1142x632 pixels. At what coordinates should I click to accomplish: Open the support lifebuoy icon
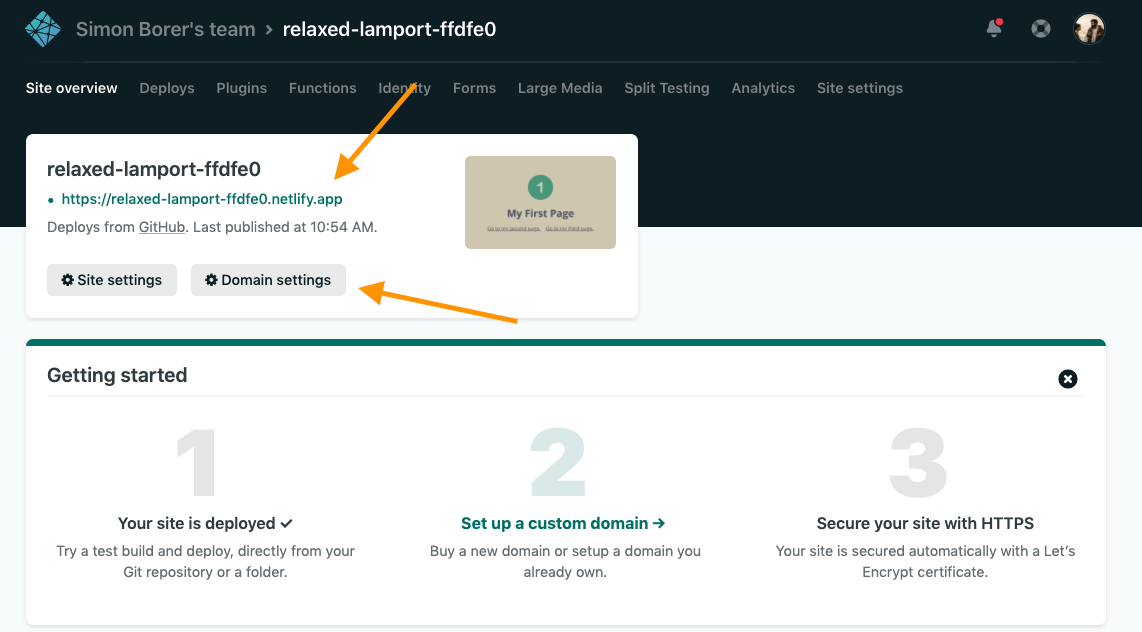point(1041,29)
